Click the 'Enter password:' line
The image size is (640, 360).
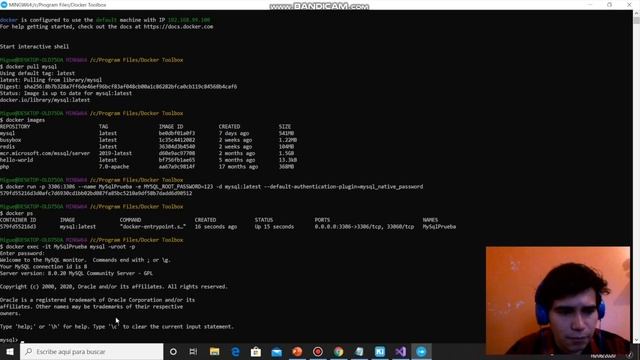[x=22, y=253]
